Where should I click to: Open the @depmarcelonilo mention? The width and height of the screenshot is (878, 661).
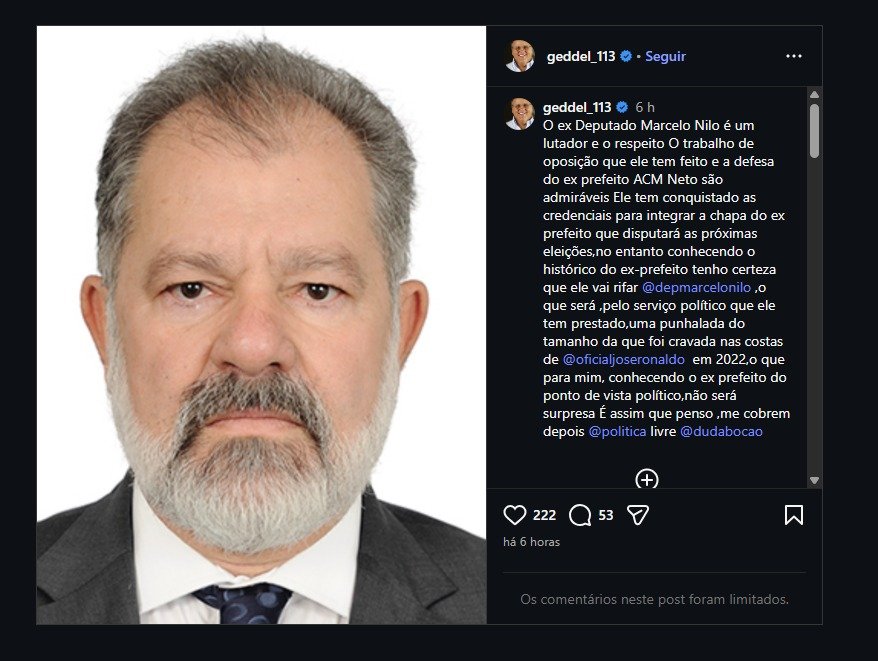pyautogui.click(x=698, y=288)
